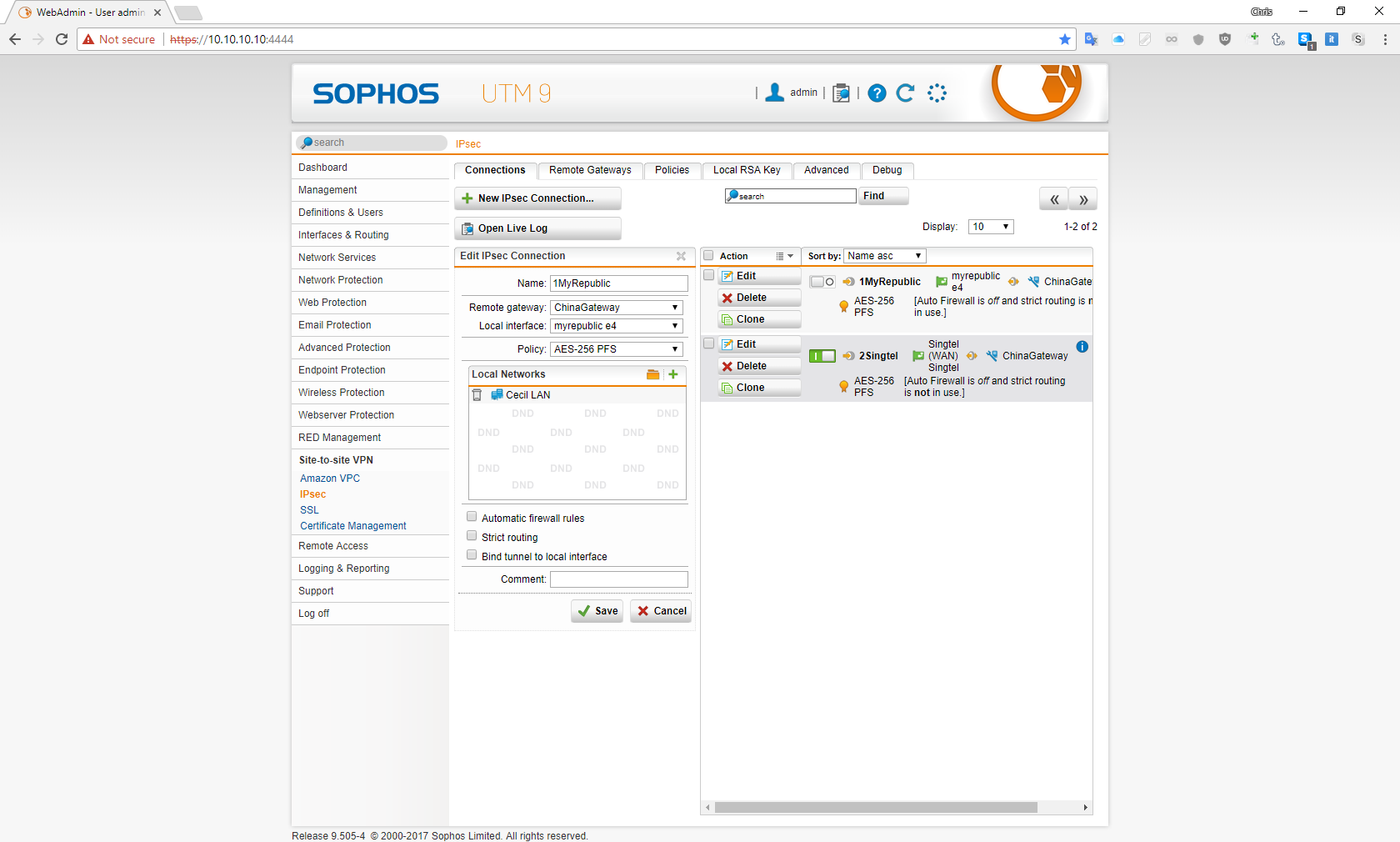Click the admin user icon in header
Viewport: 1400px width, 842px height.
774,93
